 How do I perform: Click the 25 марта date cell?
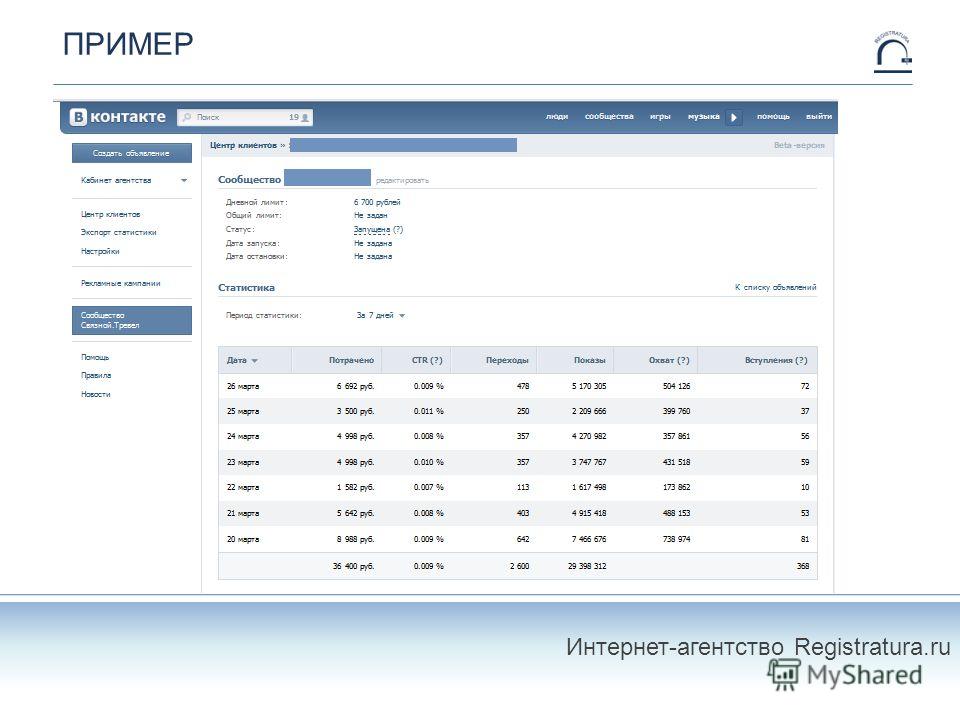[243, 411]
